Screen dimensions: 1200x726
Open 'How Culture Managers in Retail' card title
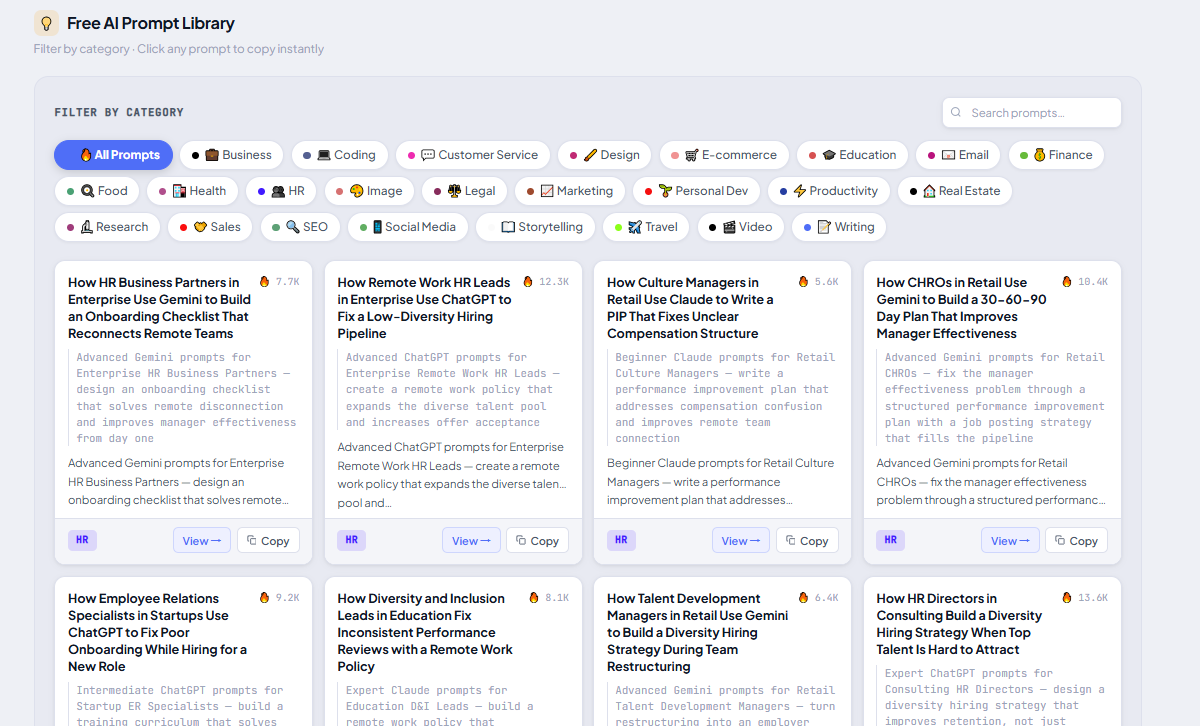coord(691,308)
